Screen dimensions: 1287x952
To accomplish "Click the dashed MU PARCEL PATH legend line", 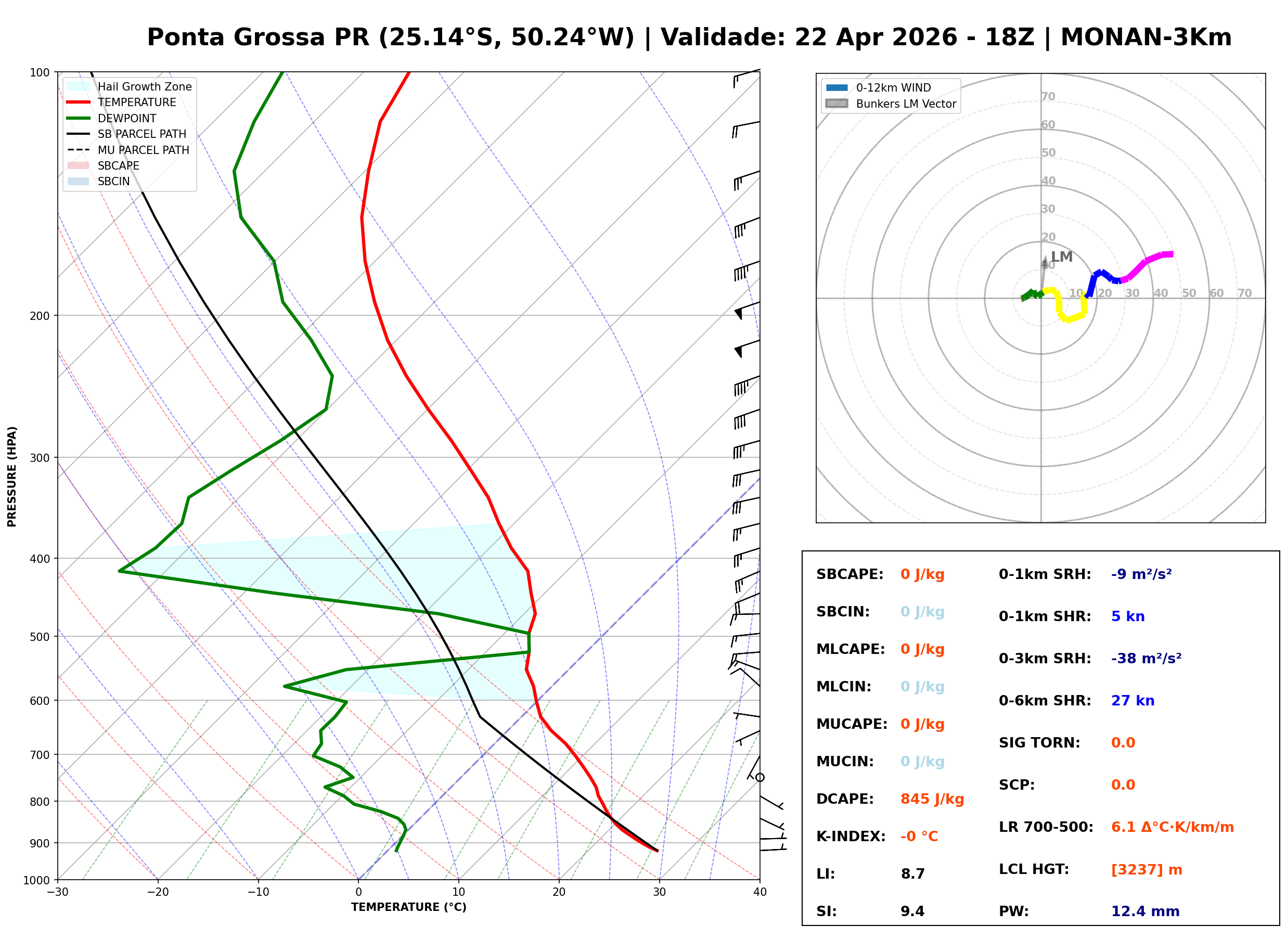I will pyautogui.click(x=79, y=150).
